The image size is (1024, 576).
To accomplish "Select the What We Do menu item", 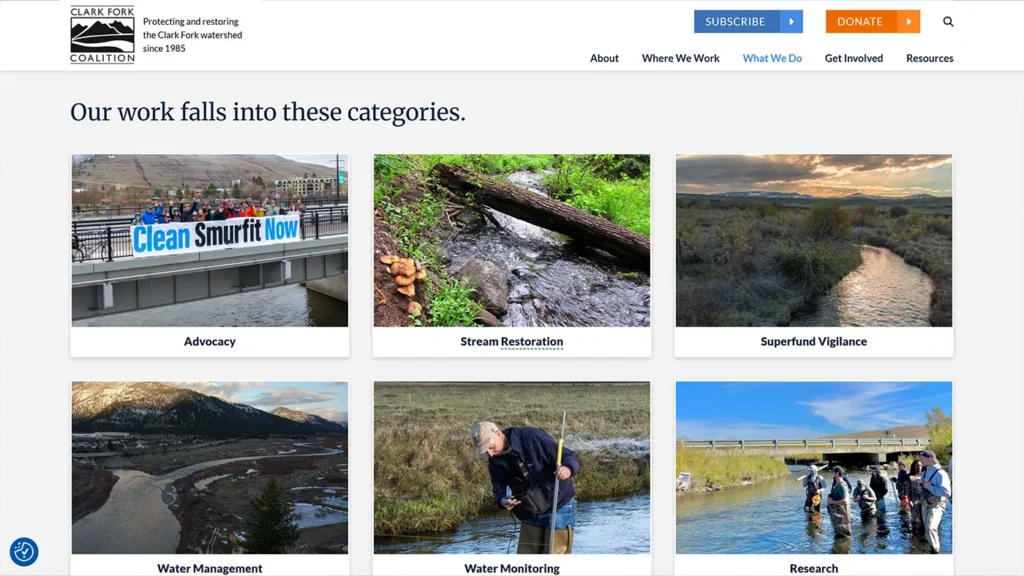I will [x=772, y=58].
